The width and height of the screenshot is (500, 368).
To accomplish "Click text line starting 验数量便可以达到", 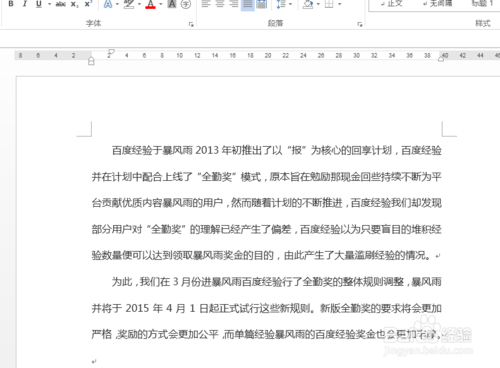I will (x=266, y=255).
